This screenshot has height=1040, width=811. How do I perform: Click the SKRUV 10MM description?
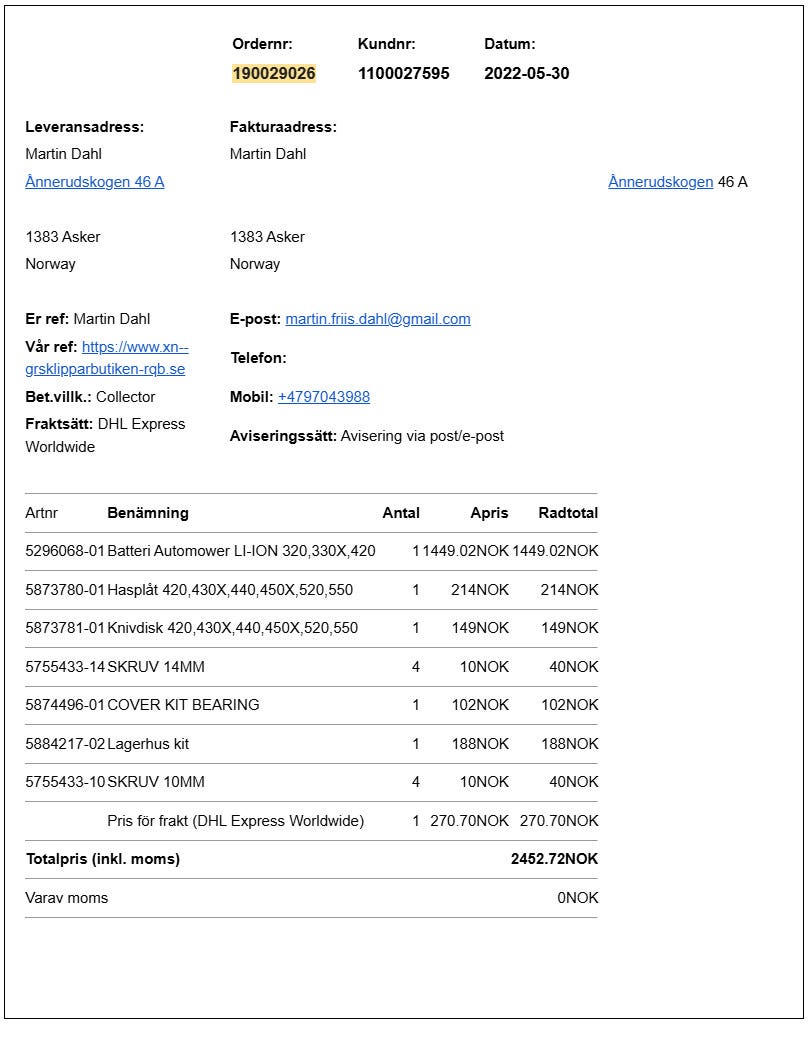(156, 782)
